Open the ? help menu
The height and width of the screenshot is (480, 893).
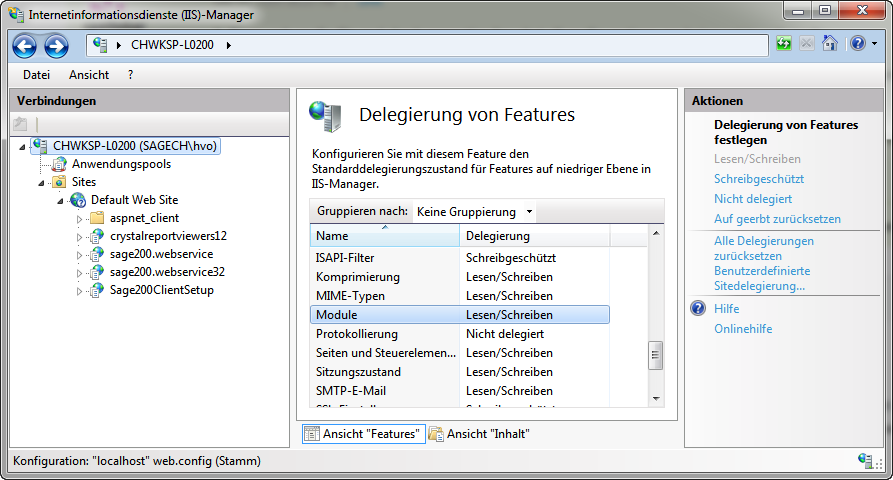coord(130,75)
